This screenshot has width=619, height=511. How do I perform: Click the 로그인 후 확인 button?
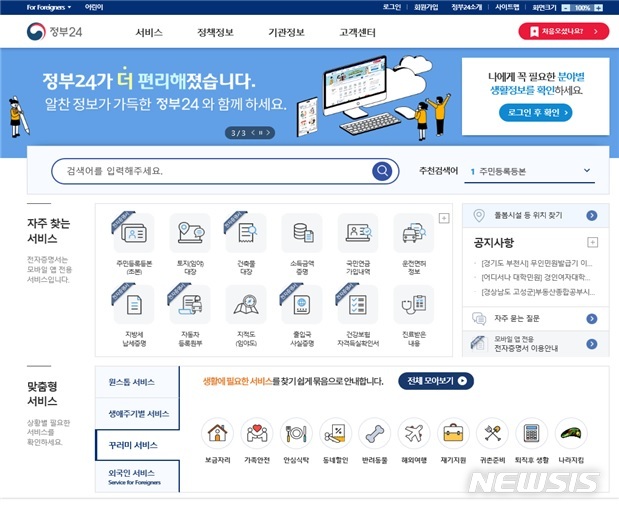[x=536, y=113]
